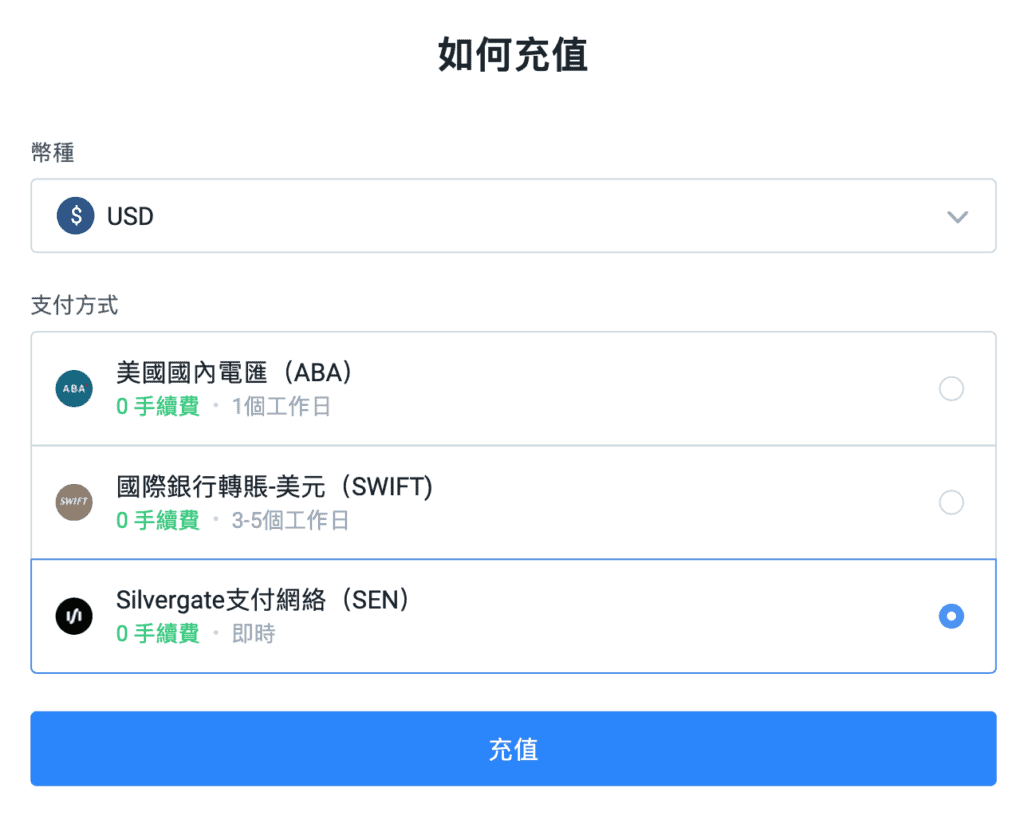Select the 國際銀行轉賬-美元（SWIFT）radio button
The image size is (1024, 831).
(951, 502)
